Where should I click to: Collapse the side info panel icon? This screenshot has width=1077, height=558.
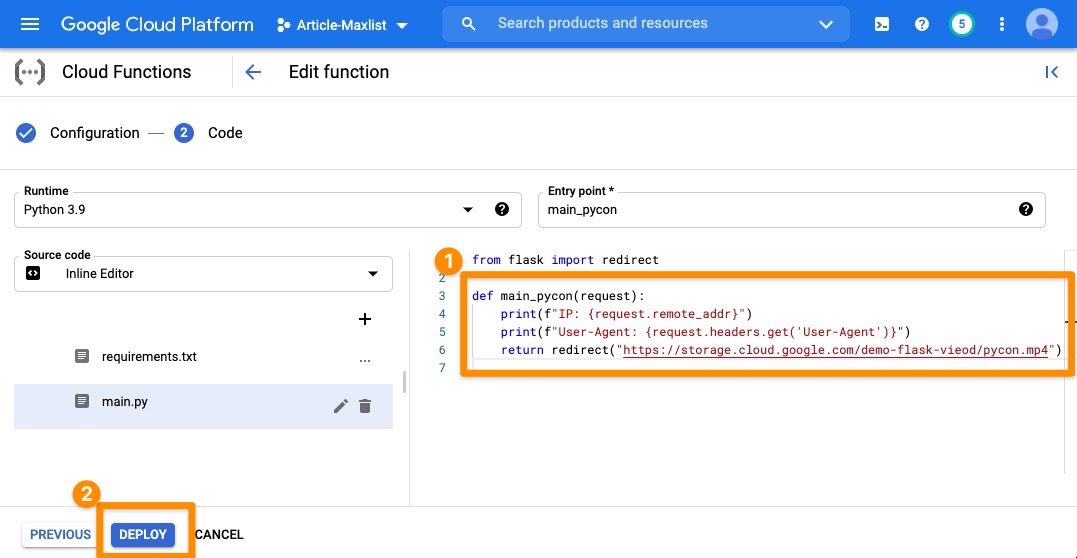point(1051,72)
